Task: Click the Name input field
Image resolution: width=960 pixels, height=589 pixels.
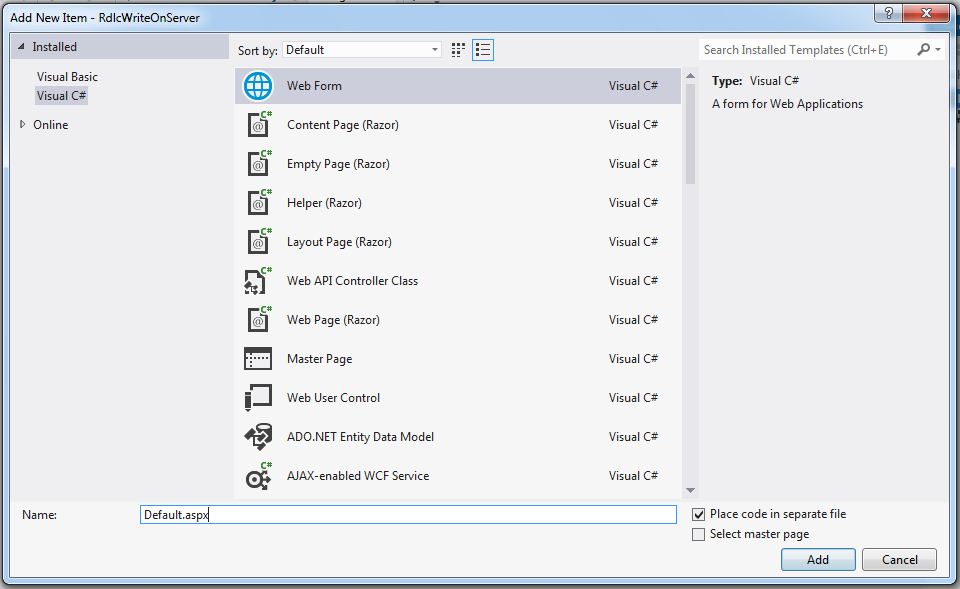Action: (x=408, y=514)
